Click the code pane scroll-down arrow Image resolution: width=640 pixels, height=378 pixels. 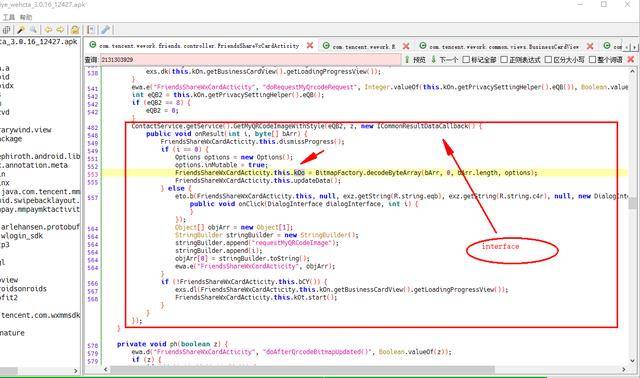pos(632,360)
